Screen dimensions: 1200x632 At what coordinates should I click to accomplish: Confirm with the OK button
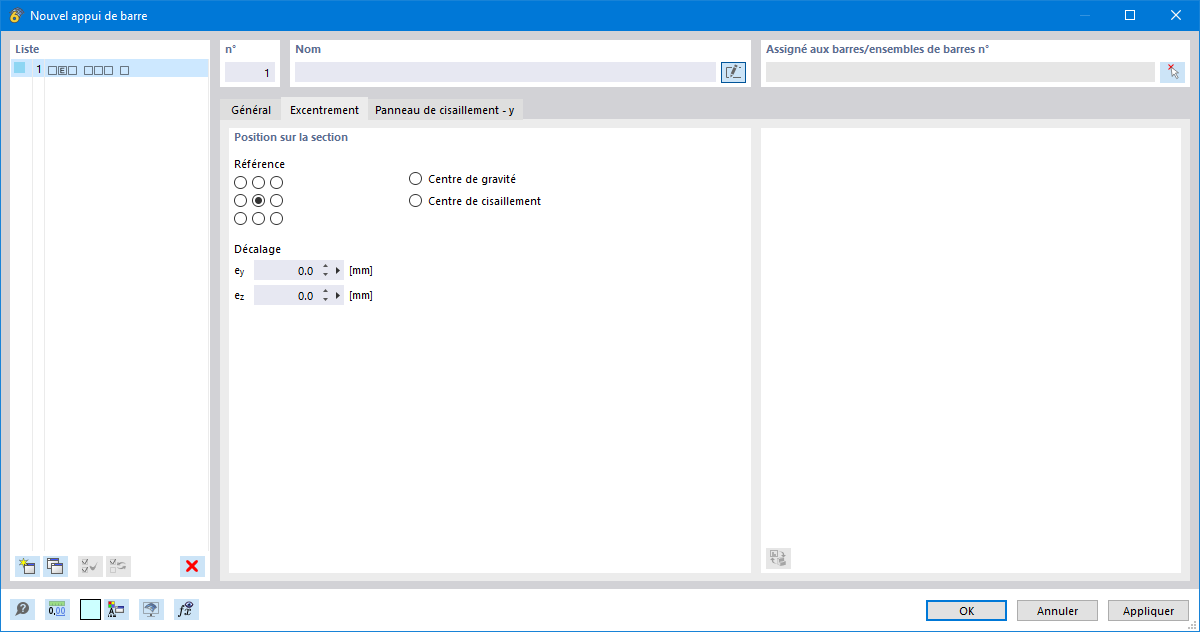967,610
